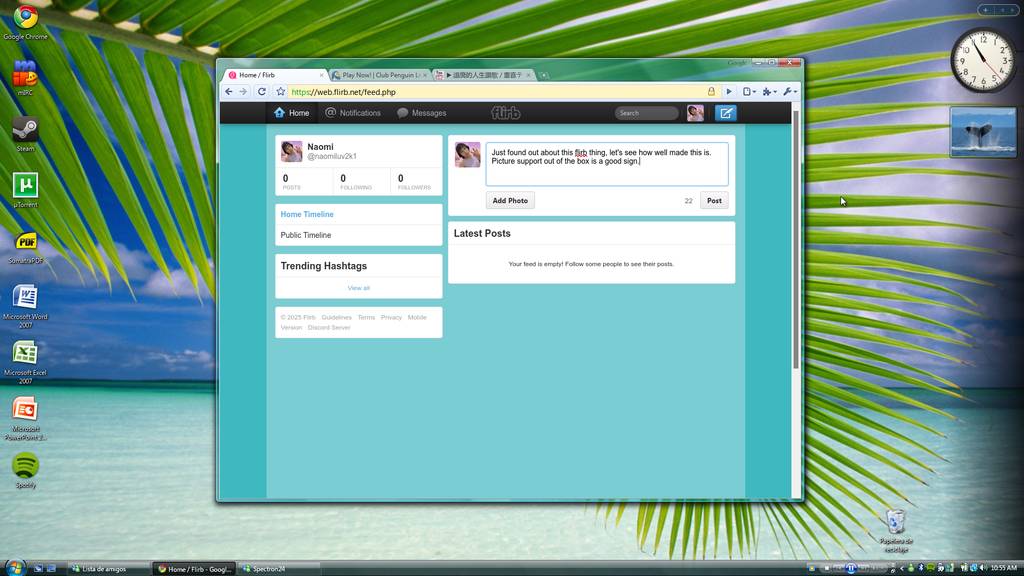Open a new browser tab

pos(544,75)
